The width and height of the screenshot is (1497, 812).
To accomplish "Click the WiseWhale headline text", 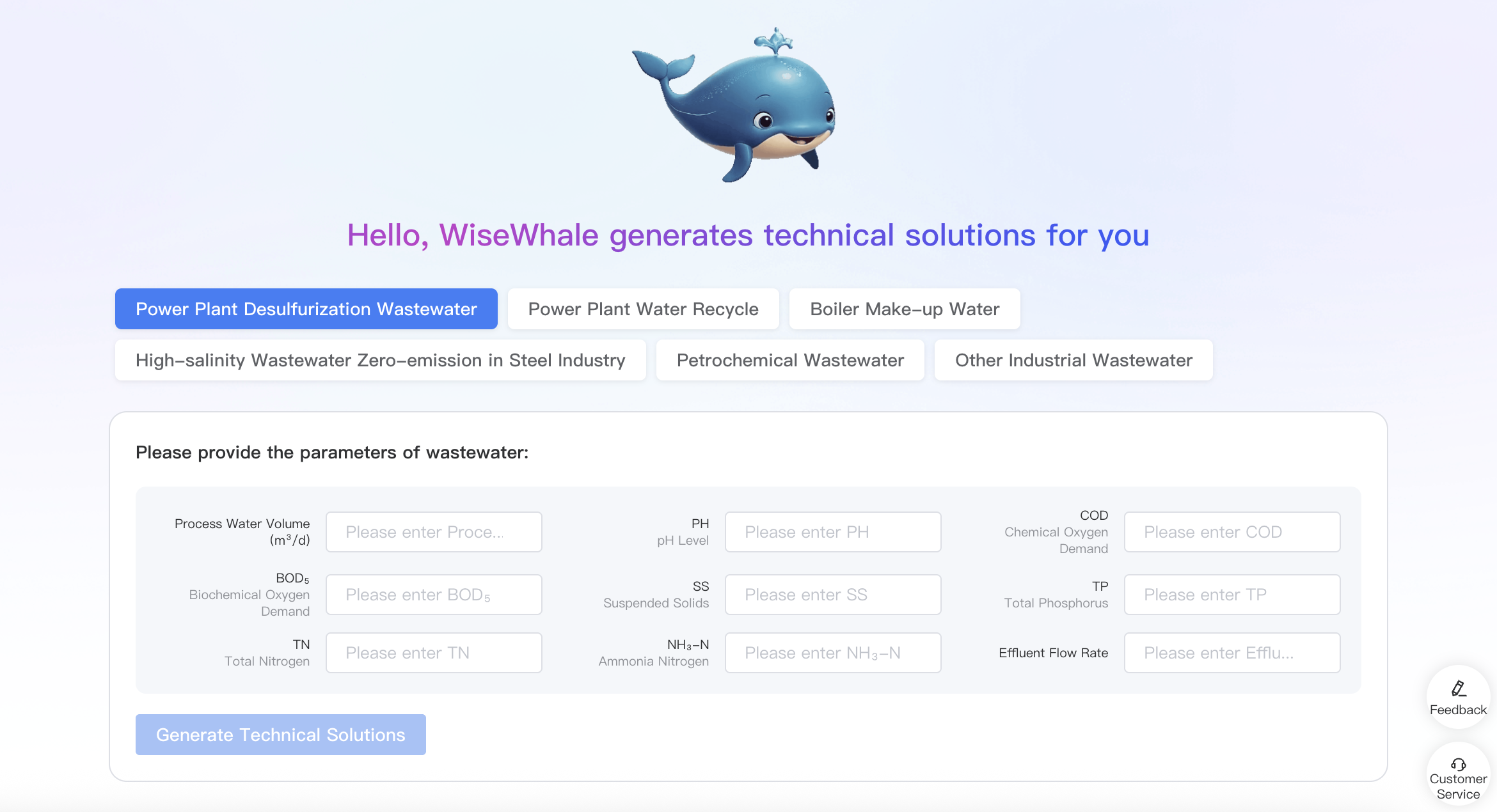I will [x=748, y=235].
